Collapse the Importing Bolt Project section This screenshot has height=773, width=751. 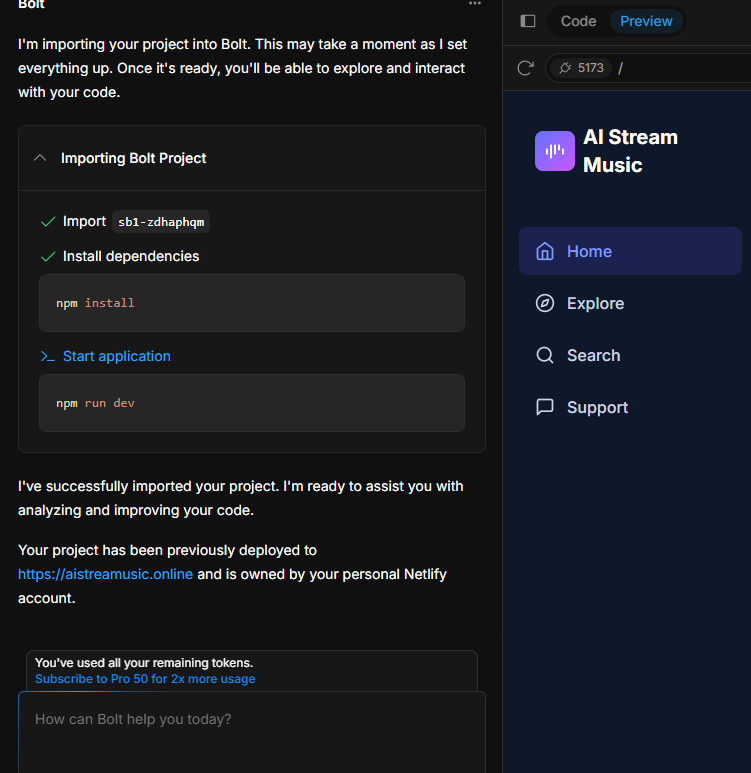coord(40,158)
